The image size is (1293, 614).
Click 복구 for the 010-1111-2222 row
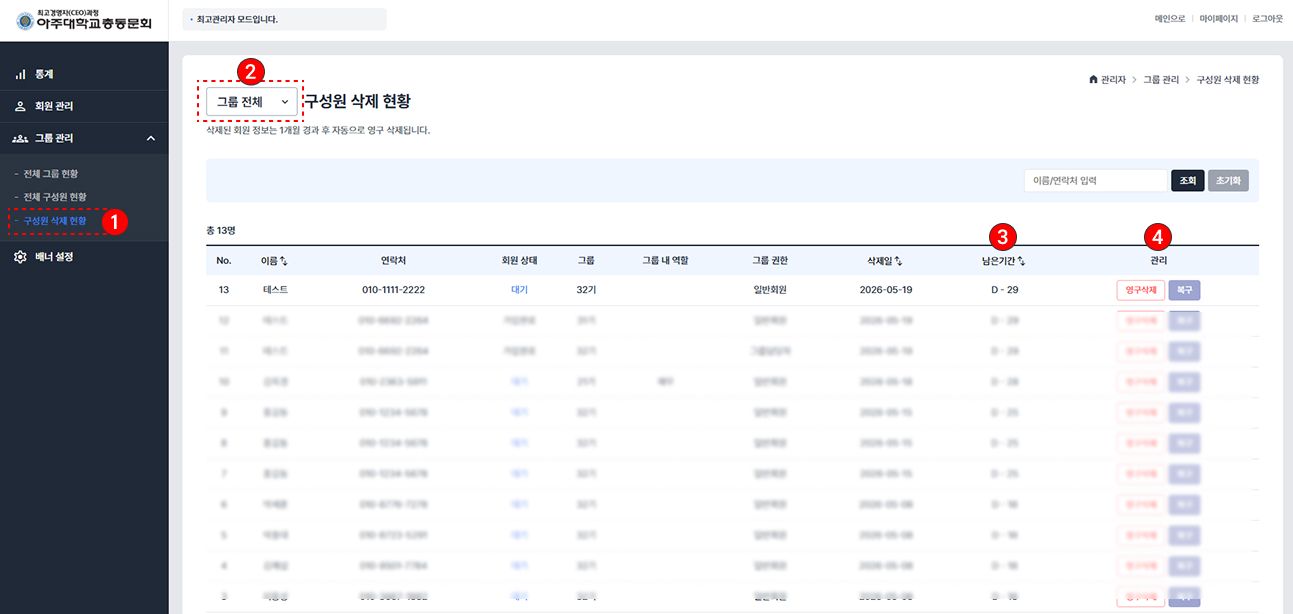(x=1184, y=290)
